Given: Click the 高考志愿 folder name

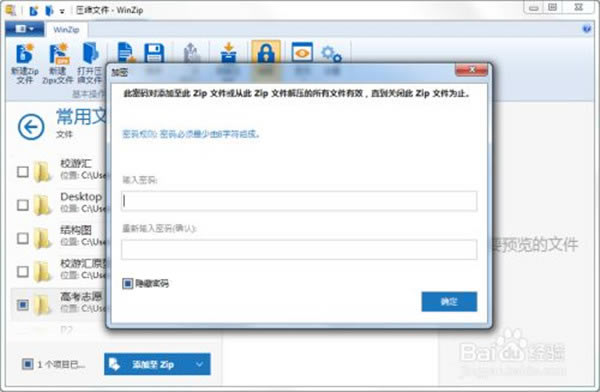Looking at the screenshot, I should pos(81,296).
